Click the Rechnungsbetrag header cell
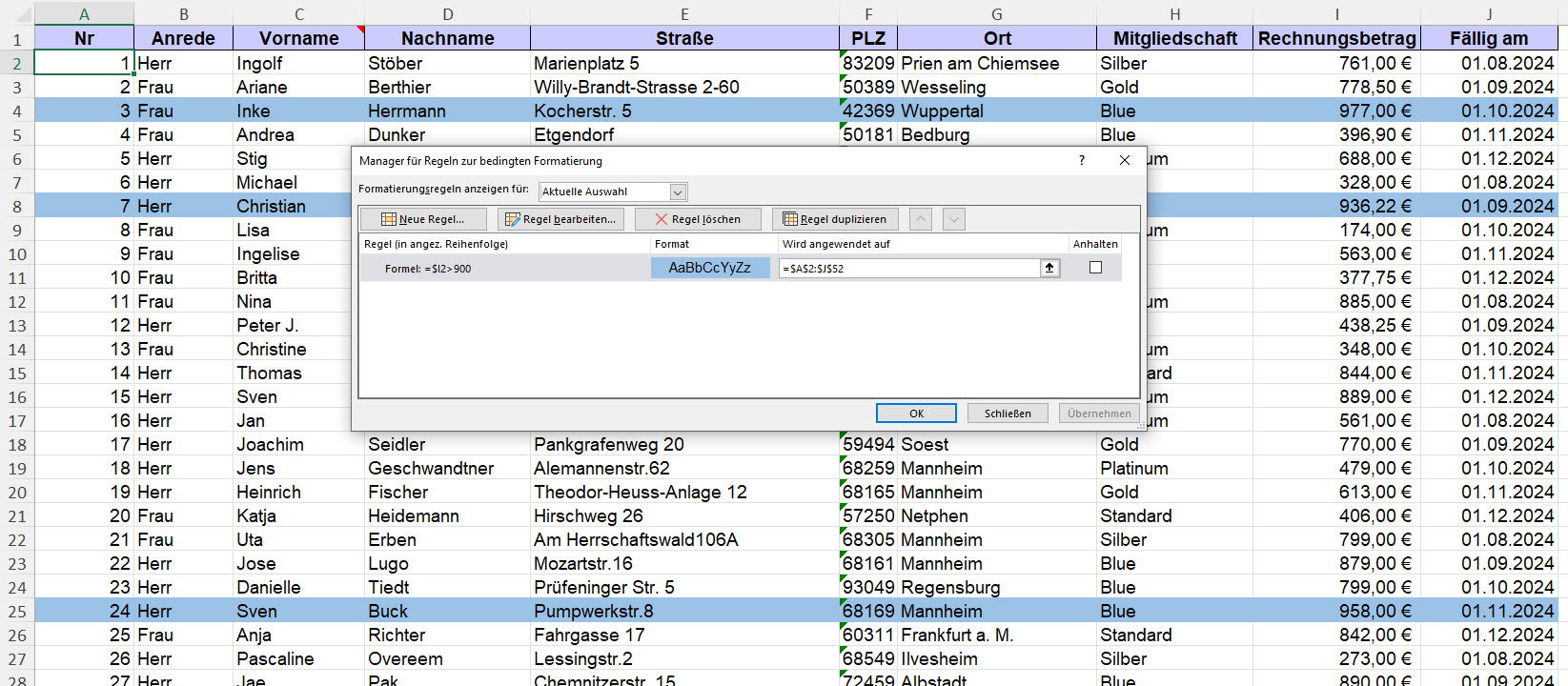 click(1336, 38)
